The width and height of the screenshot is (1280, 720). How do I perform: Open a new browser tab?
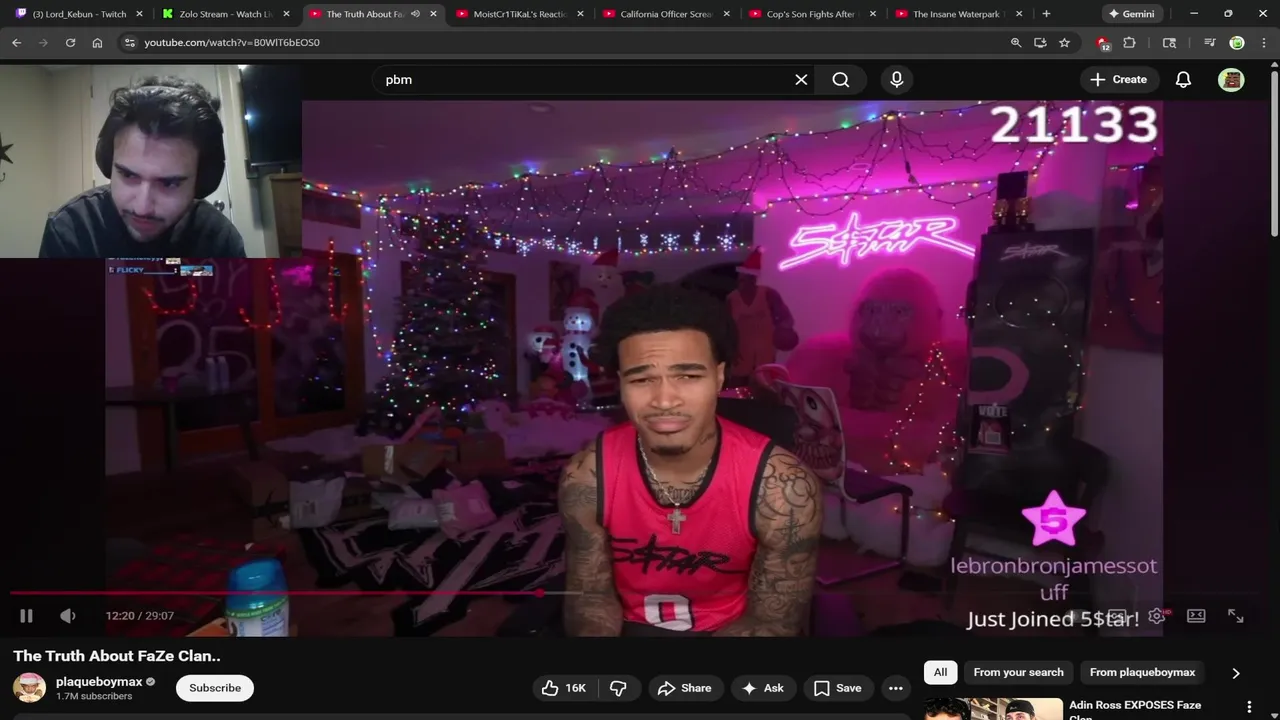pyautogui.click(x=1046, y=14)
